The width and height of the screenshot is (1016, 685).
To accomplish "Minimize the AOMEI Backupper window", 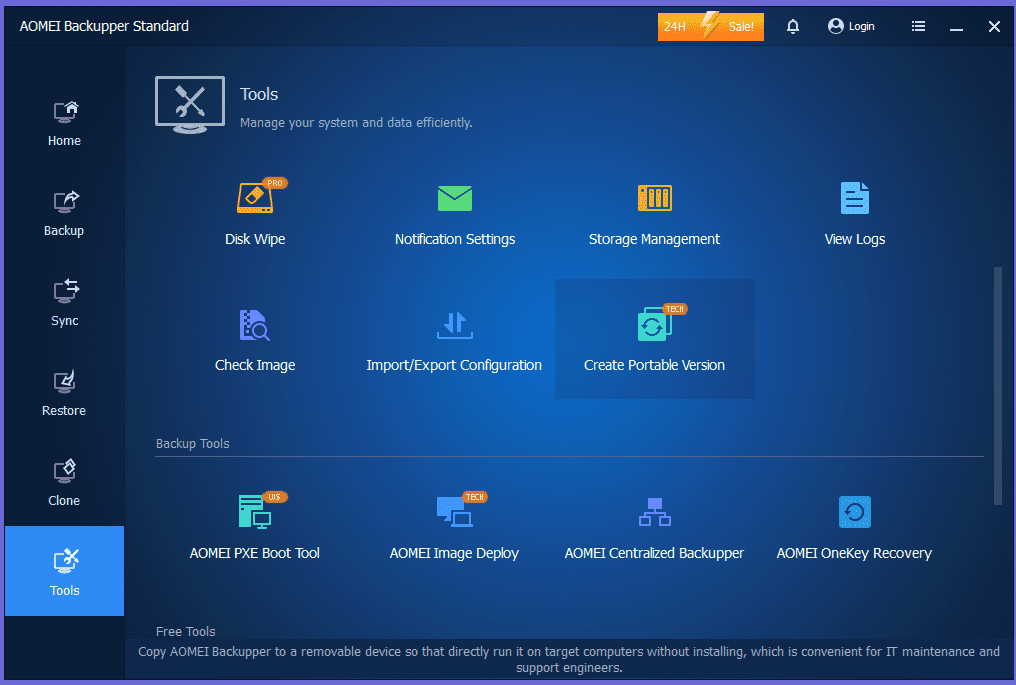I will (956, 27).
